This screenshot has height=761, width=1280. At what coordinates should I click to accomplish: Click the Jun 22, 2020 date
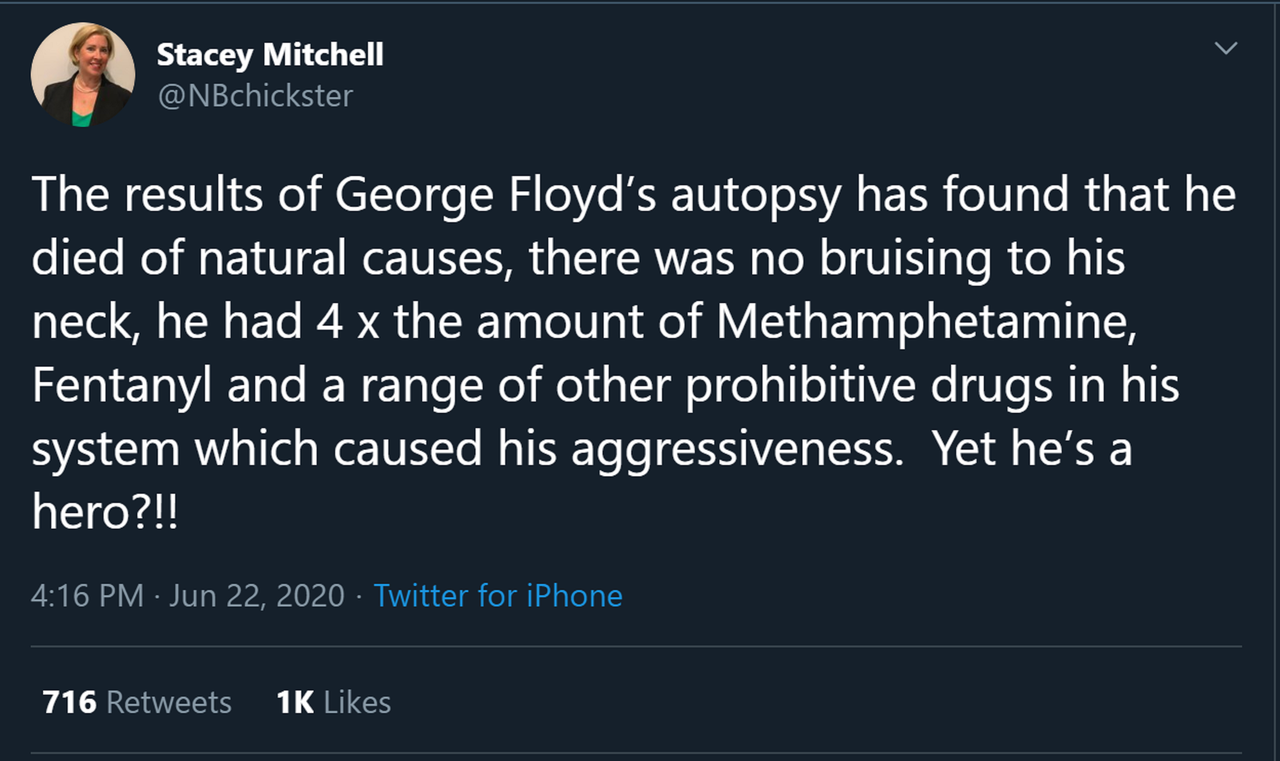click(x=257, y=596)
